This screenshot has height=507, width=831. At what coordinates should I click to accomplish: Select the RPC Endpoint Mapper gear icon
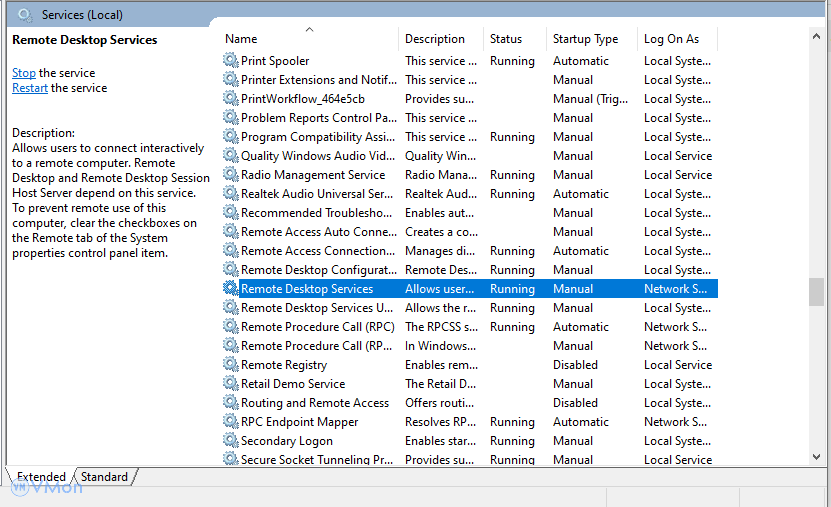coord(231,422)
